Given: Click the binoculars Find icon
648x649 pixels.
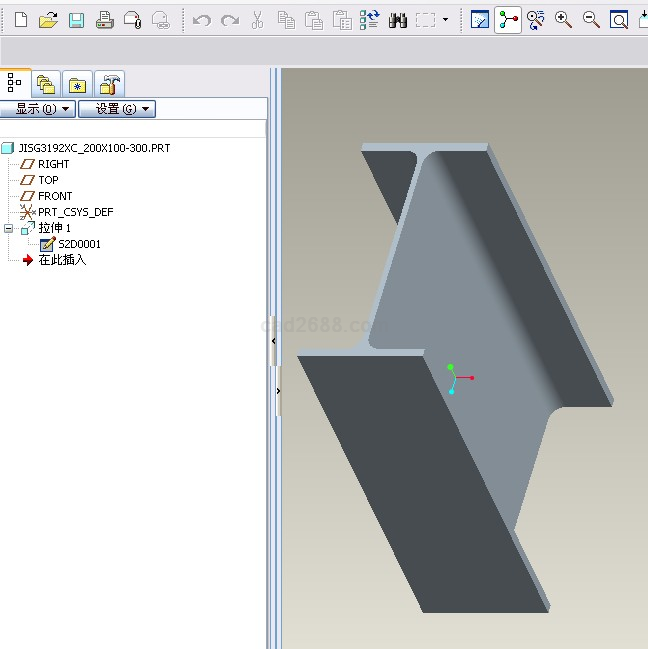Looking at the screenshot, I should (398, 20).
